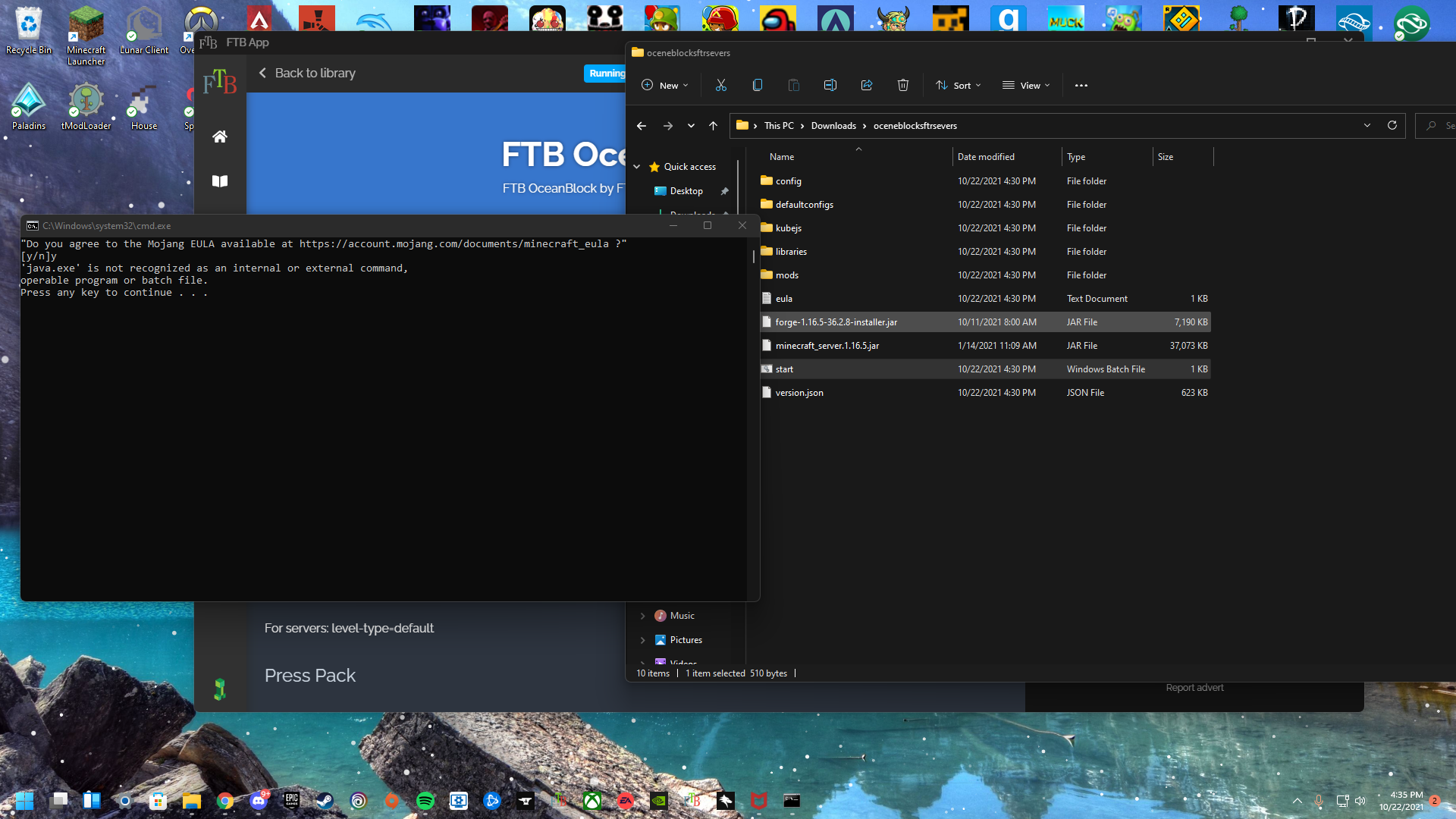Click the cmd.exe vertical scrollbar thumb
This screenshot has height=819, width=1456.
coord(753,256)
